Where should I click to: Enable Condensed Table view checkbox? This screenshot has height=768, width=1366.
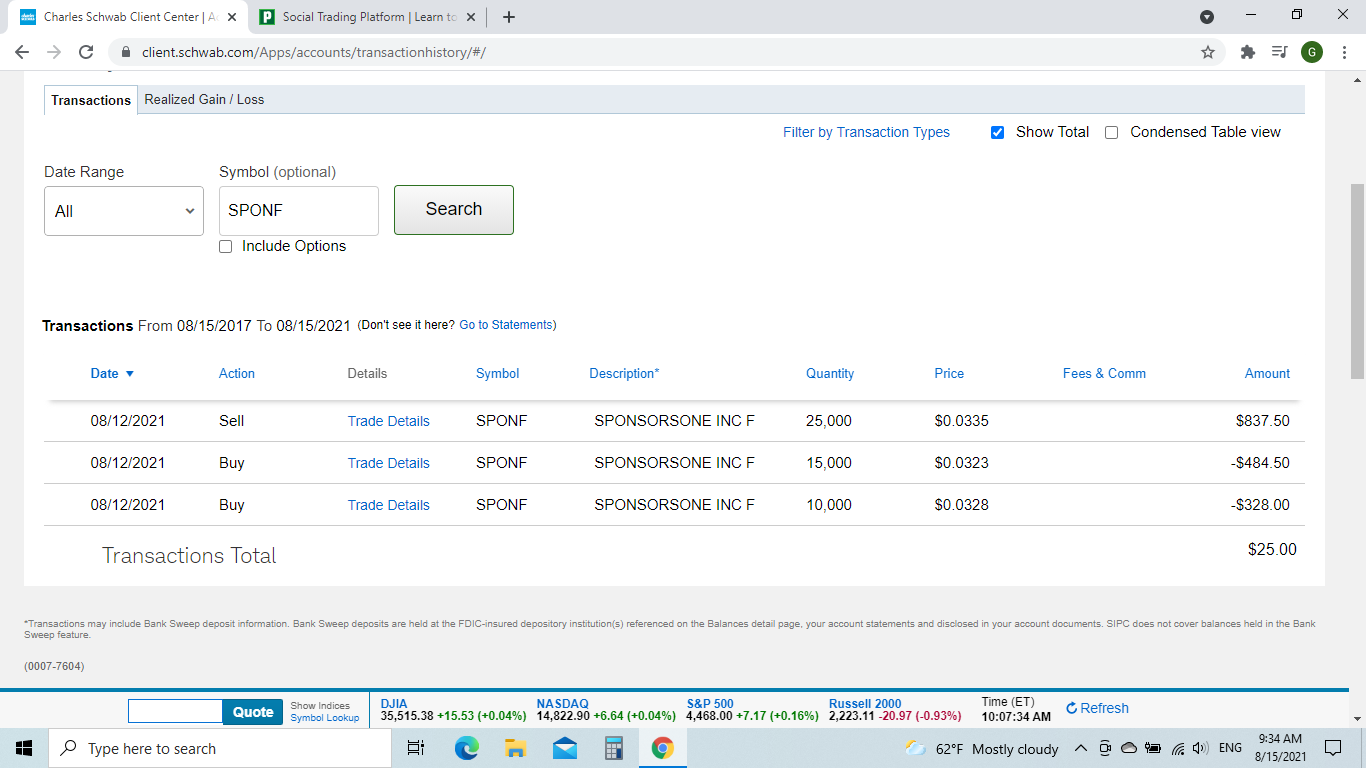(1111, 132)
